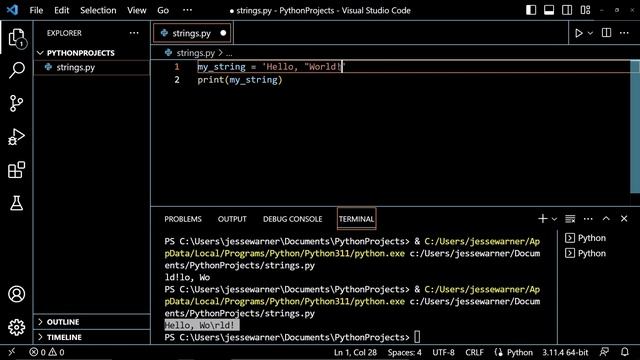Run the Python file with play button
640x360 pixels.
coord(578,33)
